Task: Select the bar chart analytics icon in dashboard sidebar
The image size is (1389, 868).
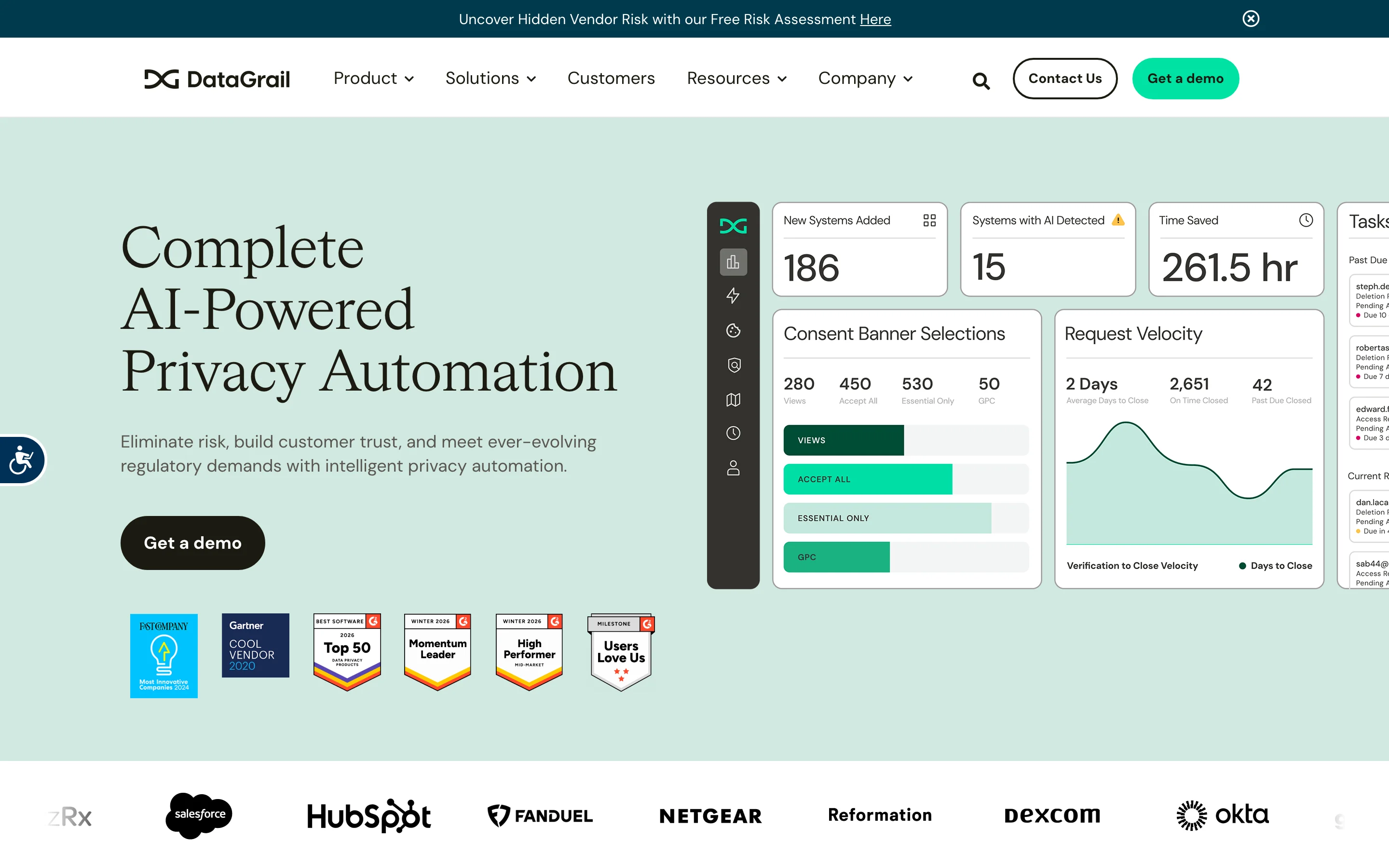Action: pos(733,262)
